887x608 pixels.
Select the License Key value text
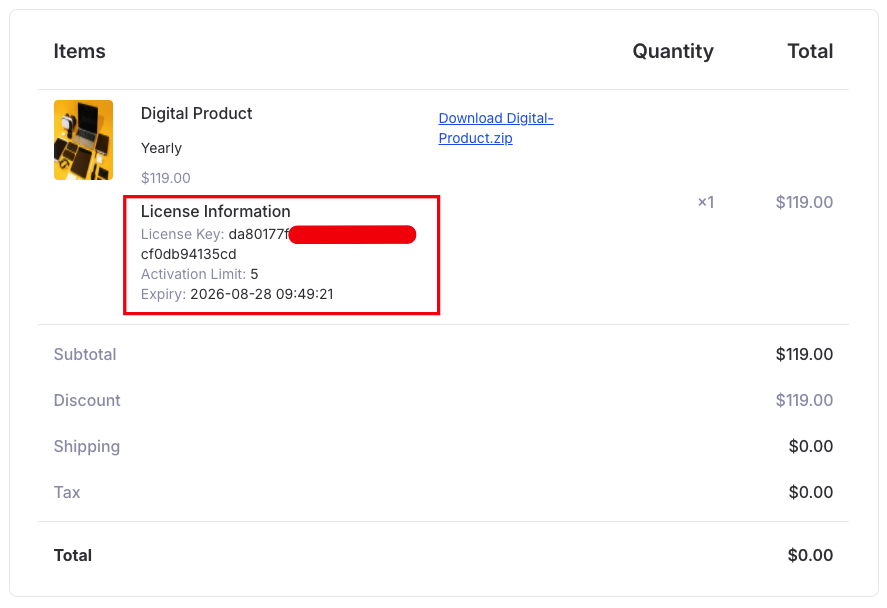pos(258,234)
